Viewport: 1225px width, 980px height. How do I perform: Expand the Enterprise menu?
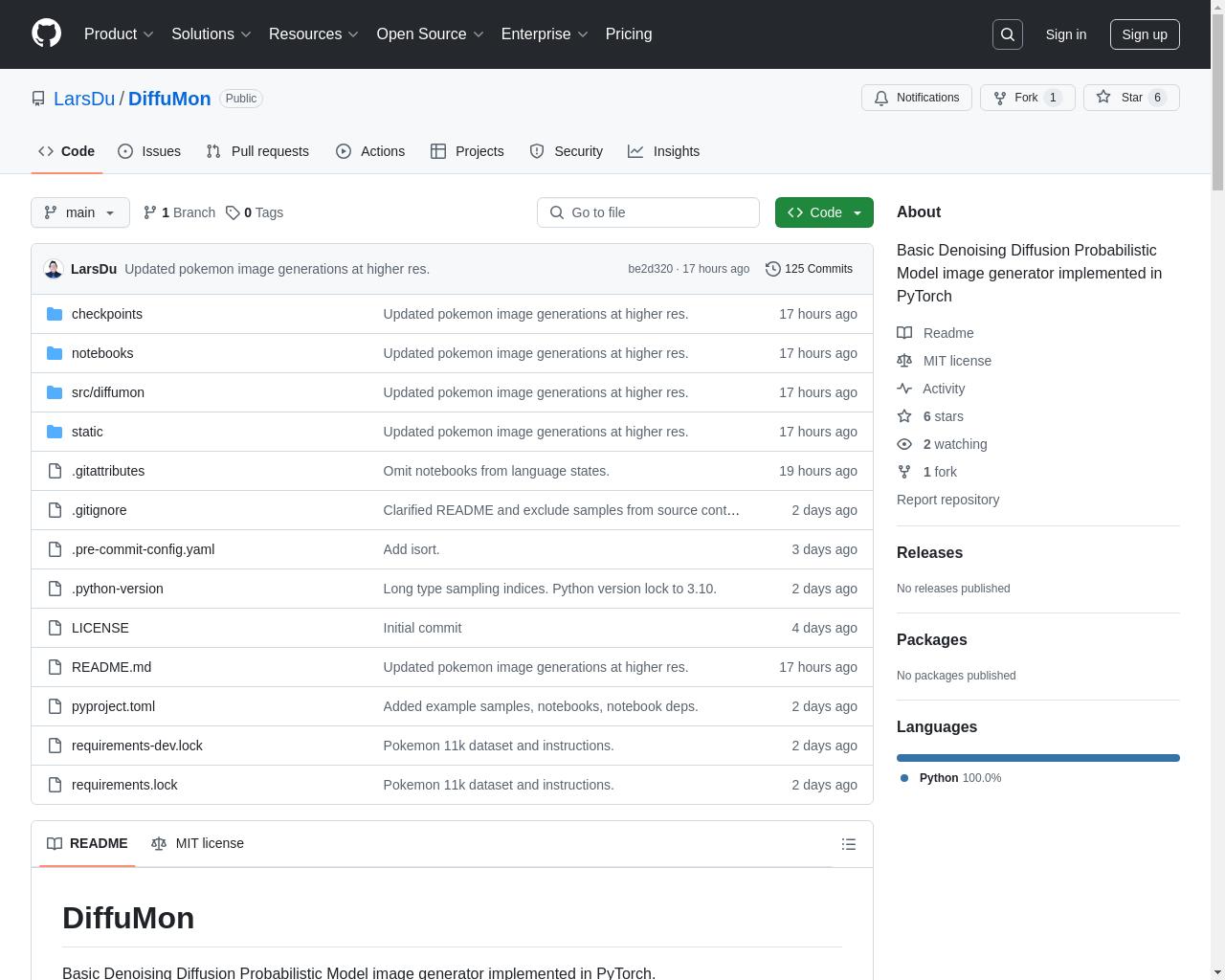coord(545,34)
